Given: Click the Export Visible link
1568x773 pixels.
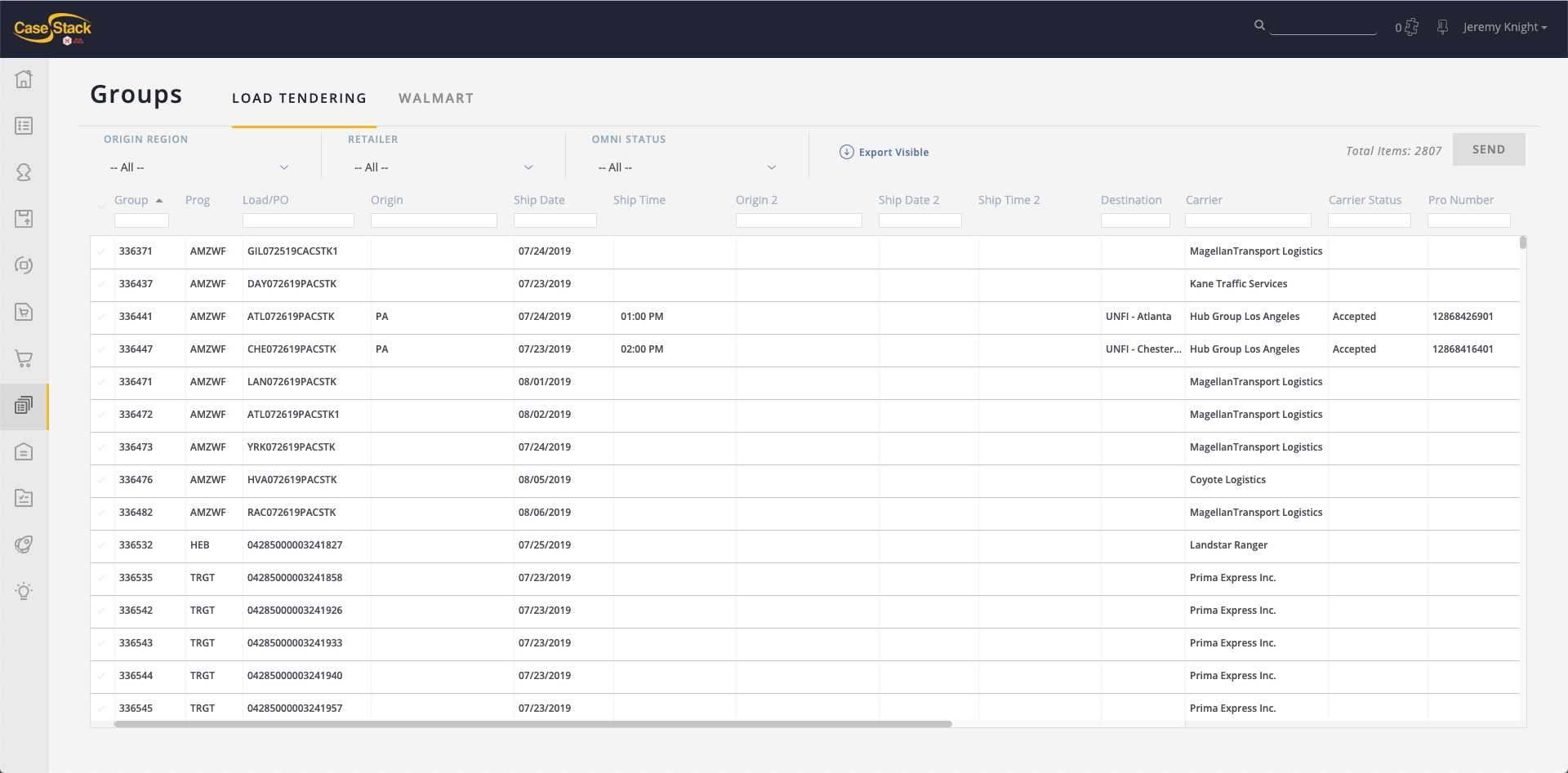Looking at the screenshot, I should coord(893,152).
